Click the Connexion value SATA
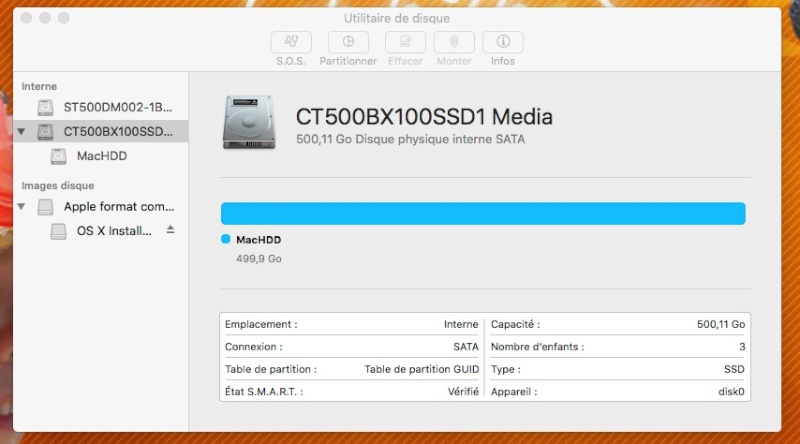This screenshot has height=444, width=800. point(466,347)
